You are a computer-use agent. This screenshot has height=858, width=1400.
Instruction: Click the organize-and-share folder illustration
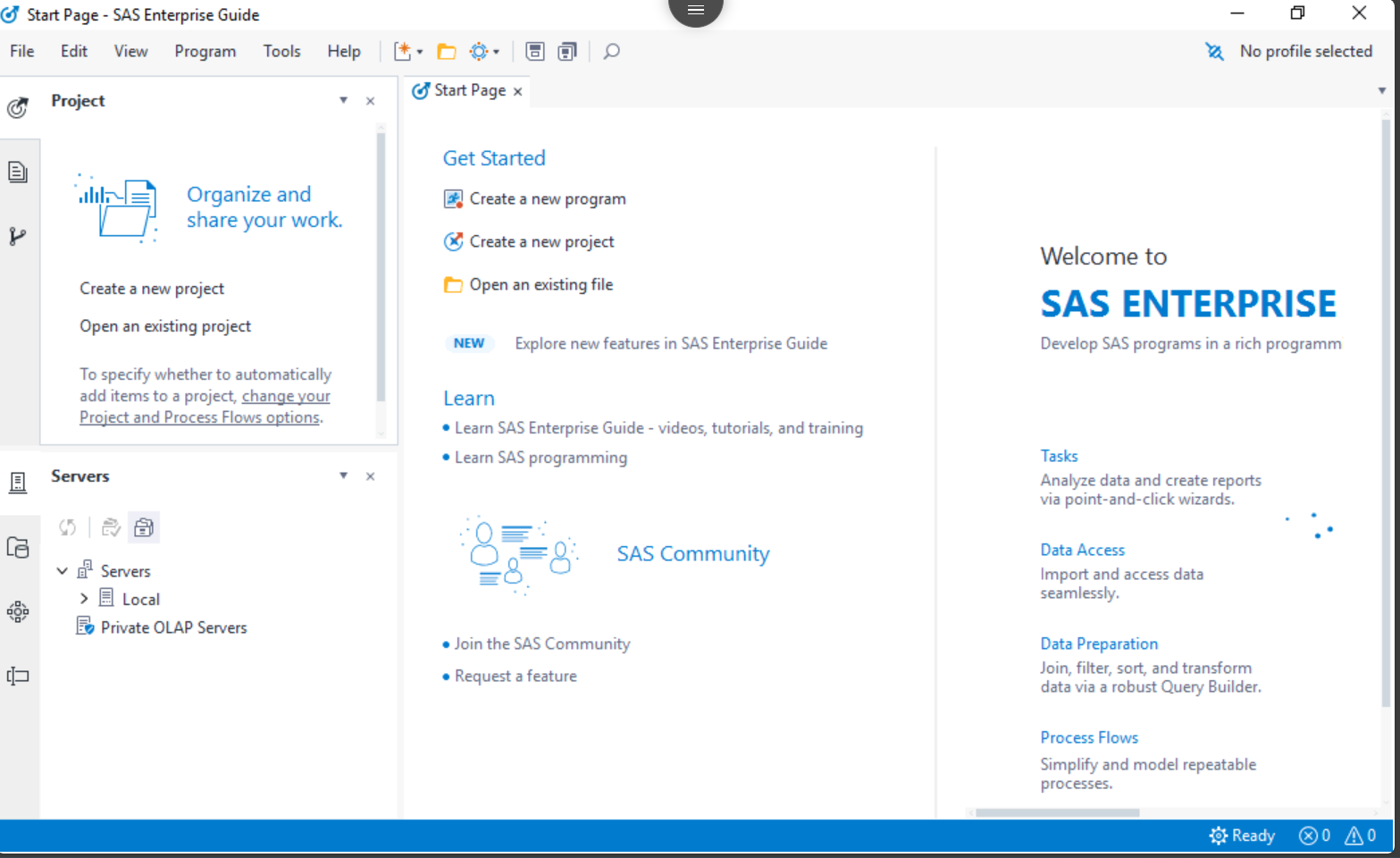click(117, 208)
